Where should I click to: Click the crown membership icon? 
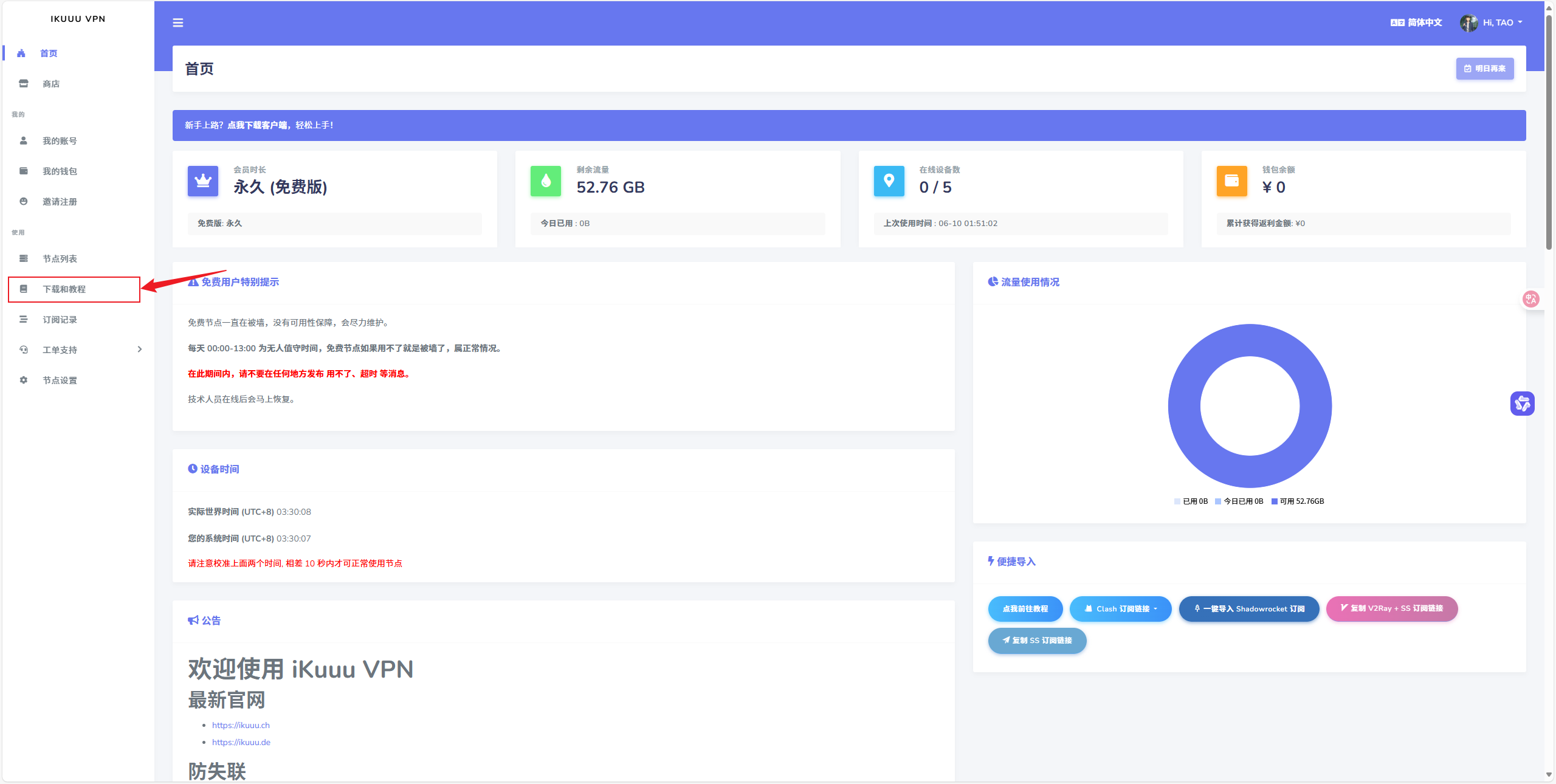click(203, 181)
